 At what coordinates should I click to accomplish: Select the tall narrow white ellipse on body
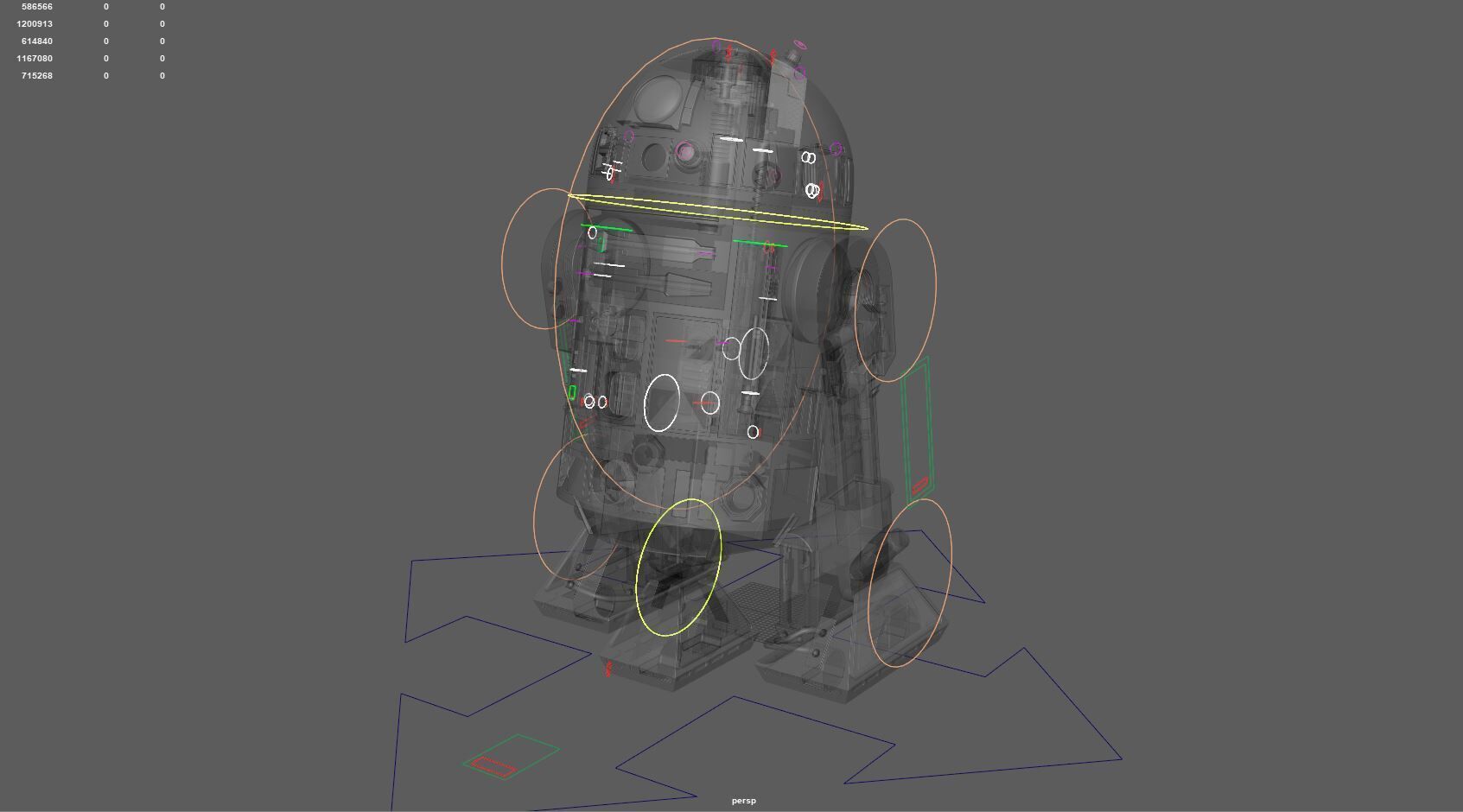[754, 352]
